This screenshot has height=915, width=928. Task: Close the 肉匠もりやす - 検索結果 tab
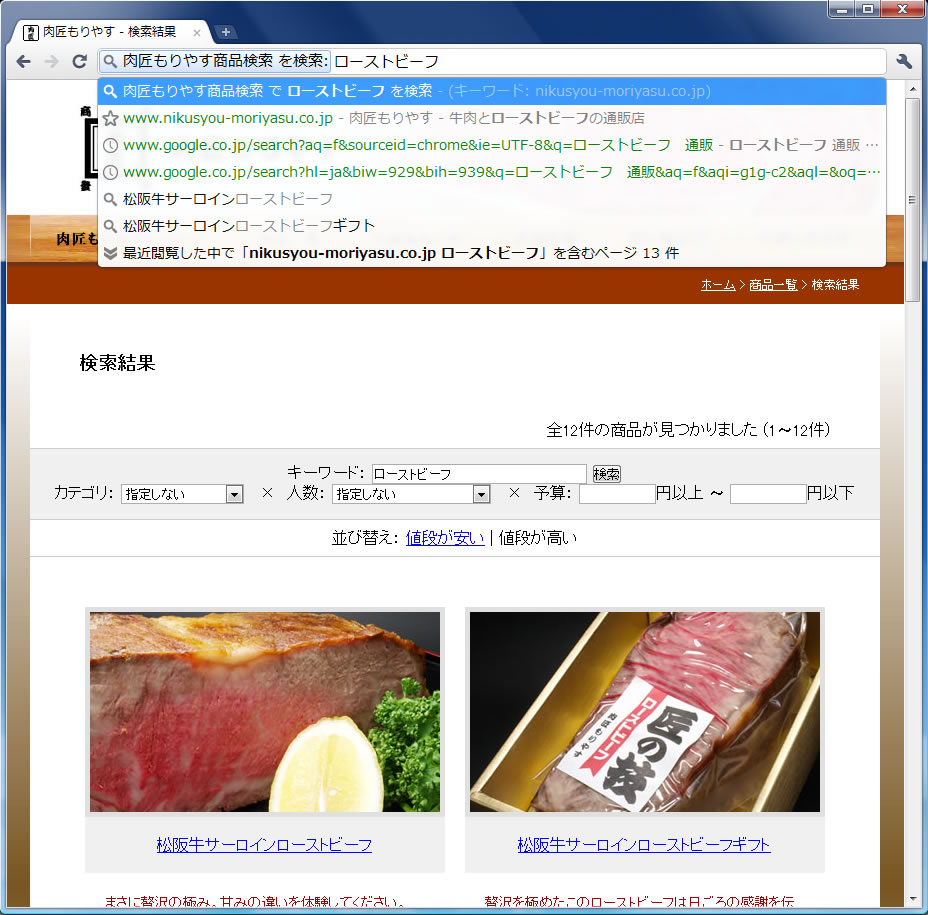click(196, 33)
